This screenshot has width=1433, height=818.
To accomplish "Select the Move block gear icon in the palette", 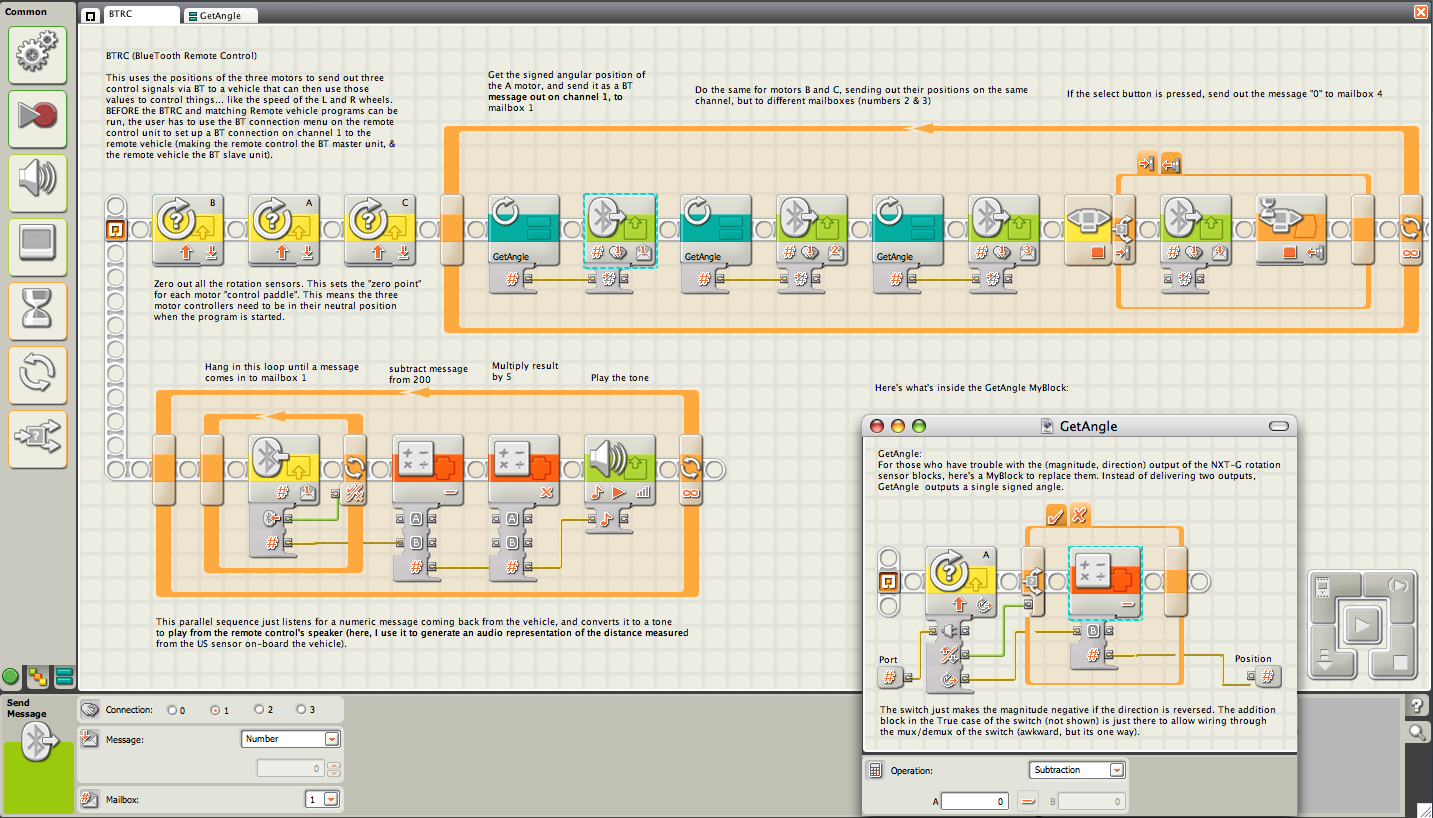I will coord(38,55).
